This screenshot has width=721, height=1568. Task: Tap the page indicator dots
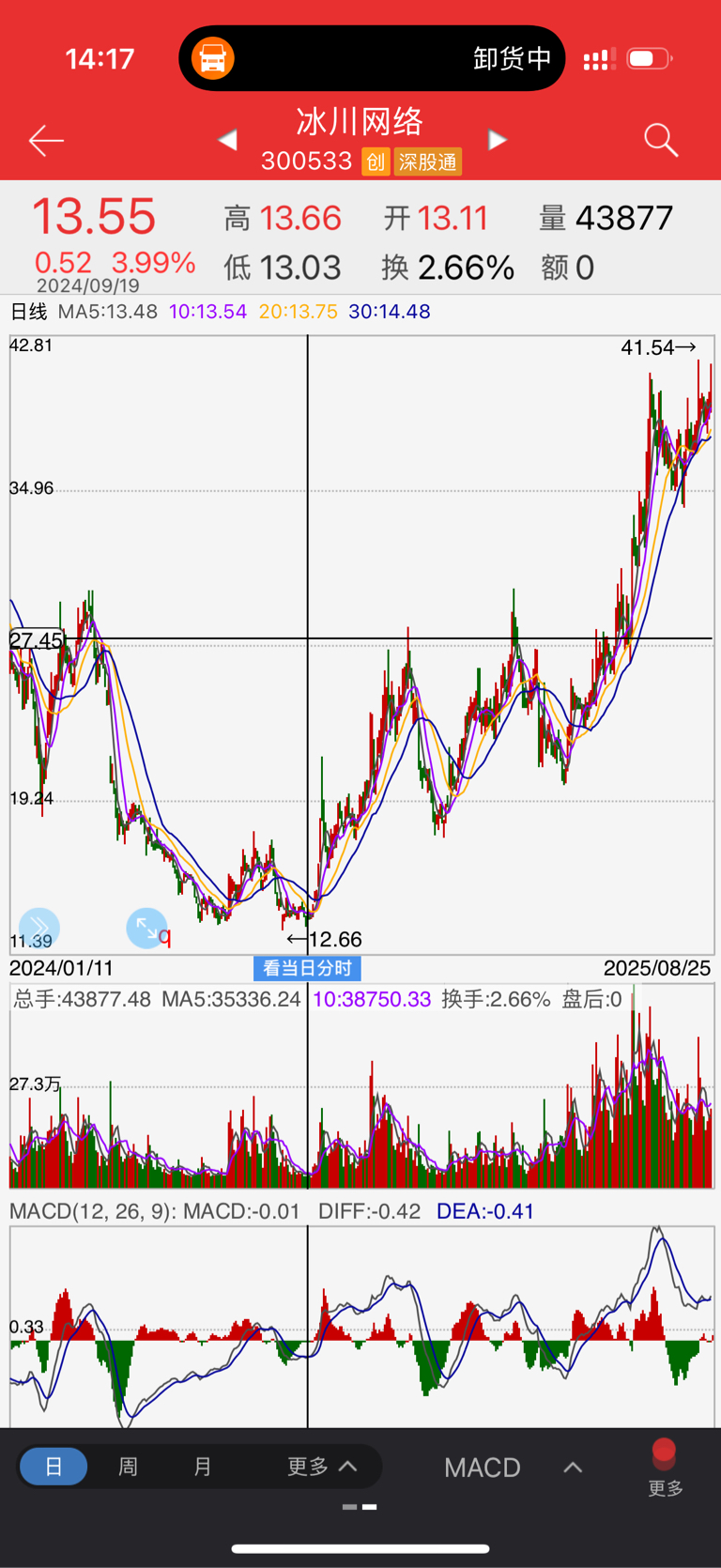coord(360,1507)
